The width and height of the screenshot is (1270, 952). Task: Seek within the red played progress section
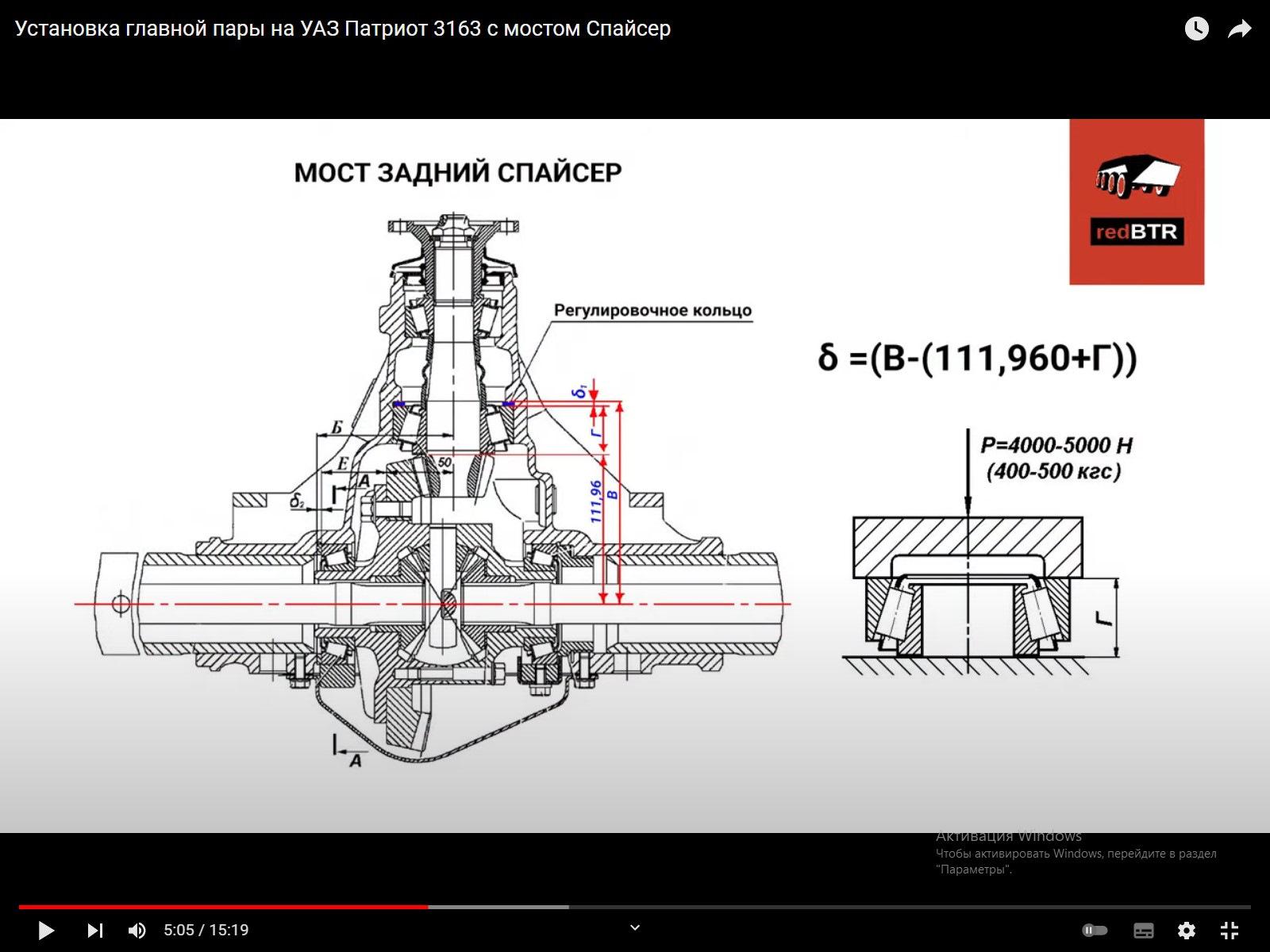pos(222,907)
